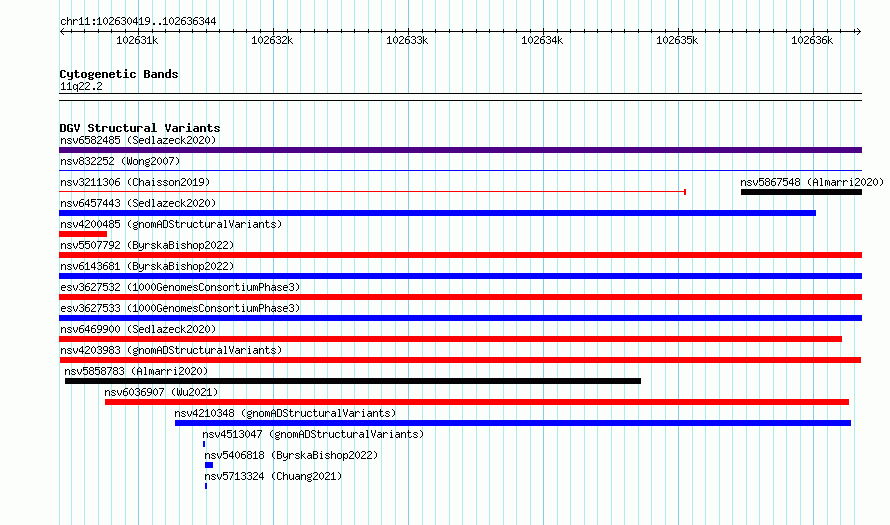
Task: Open the nsv4200485 (gnomADStructuralVariants) label
Action: tap(171, 224)
